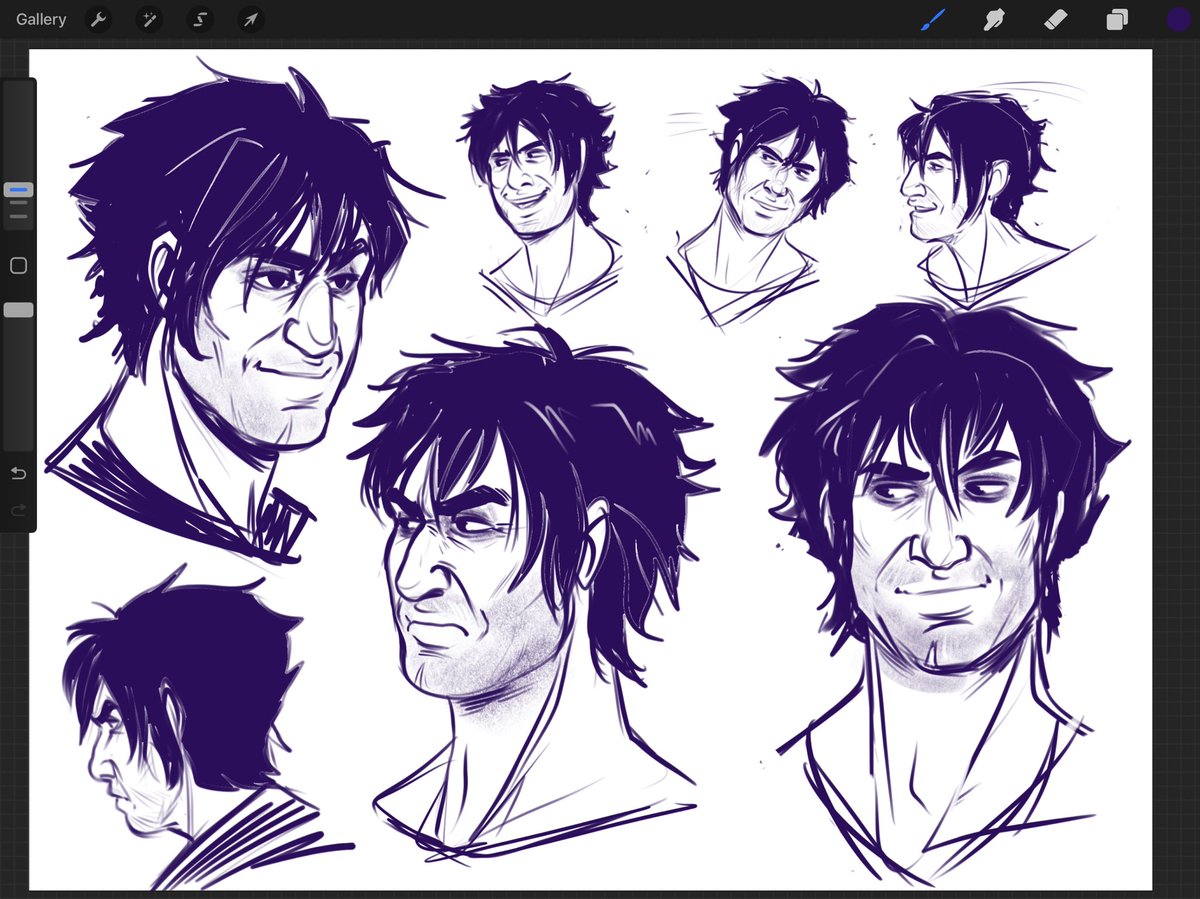The height and width of the screenshot is (899, 1200).
Task: Activate the Selection S-shaped tool
Action: [200, 19]
